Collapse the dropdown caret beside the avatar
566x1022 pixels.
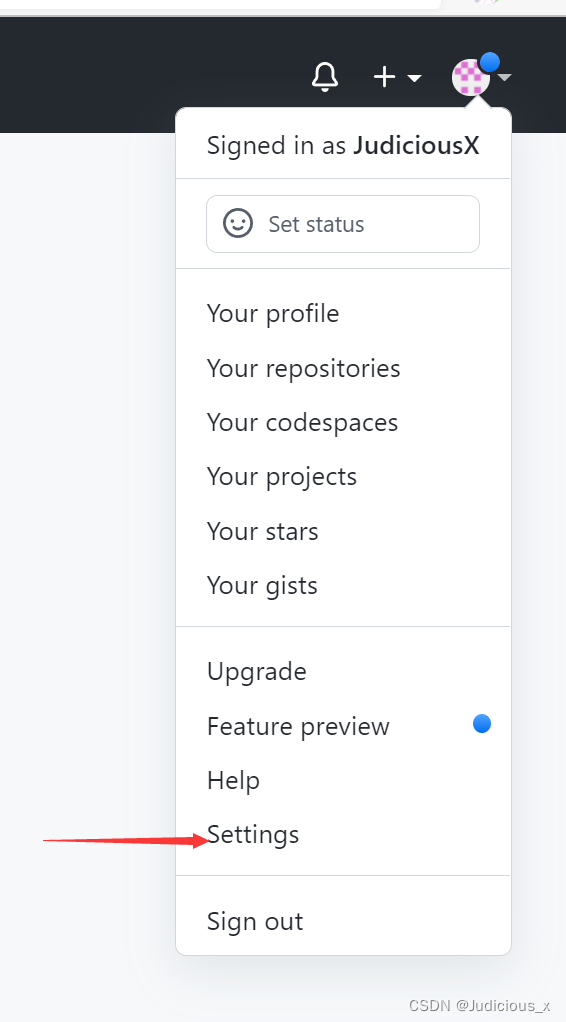click(x=505, y=78)
